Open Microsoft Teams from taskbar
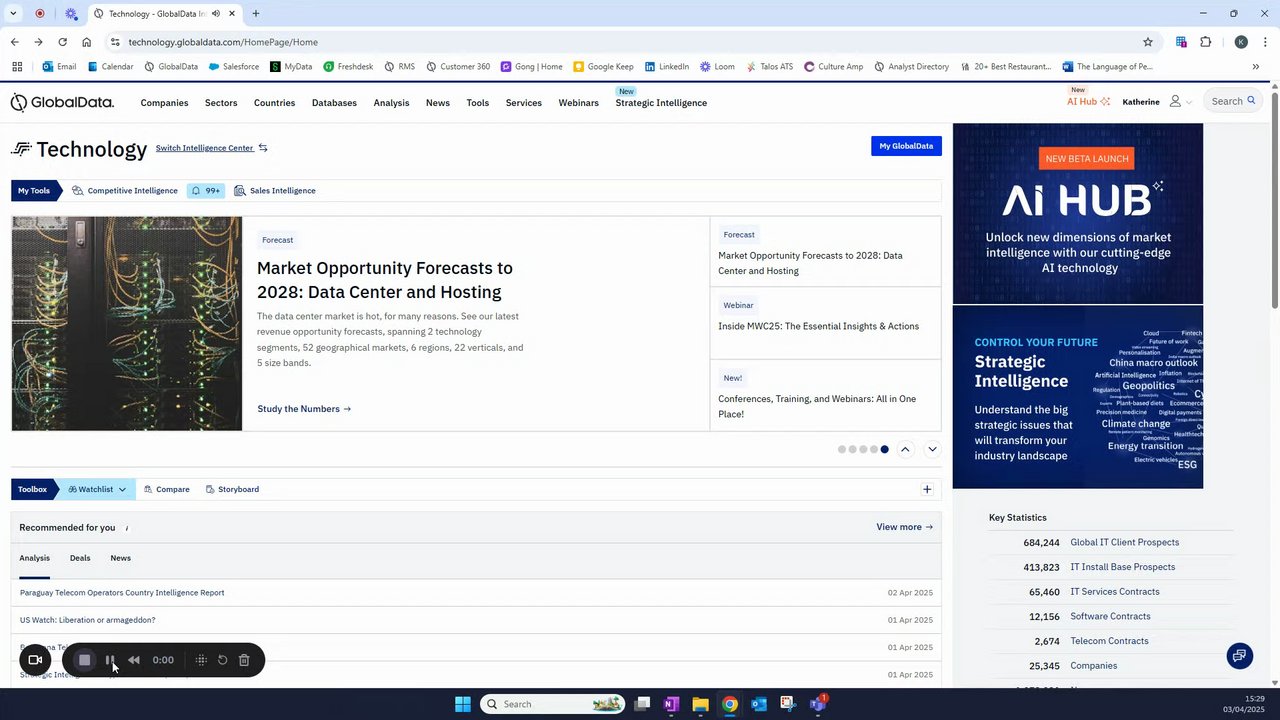Image resolution: width=1280 pixels, height=720 pixels. pos(818,704)
